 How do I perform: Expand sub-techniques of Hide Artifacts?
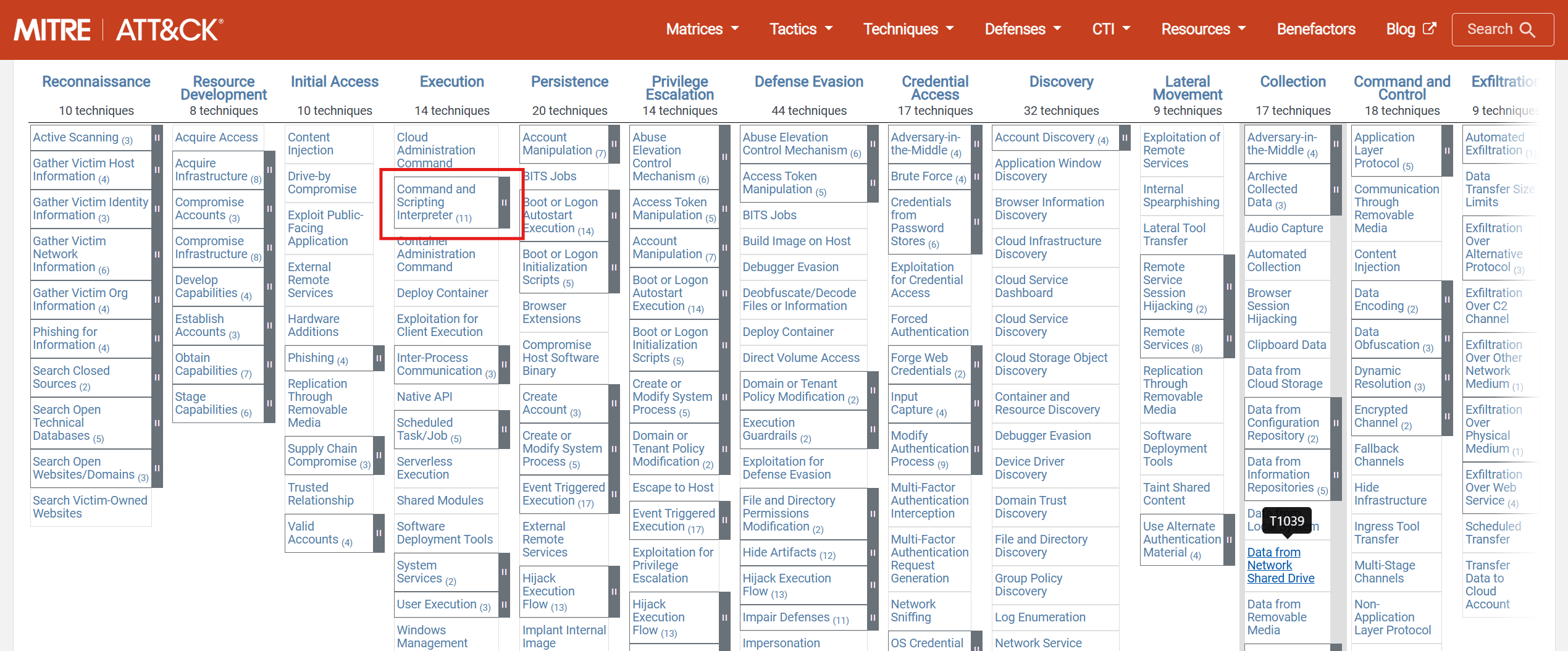click(873, 553)
